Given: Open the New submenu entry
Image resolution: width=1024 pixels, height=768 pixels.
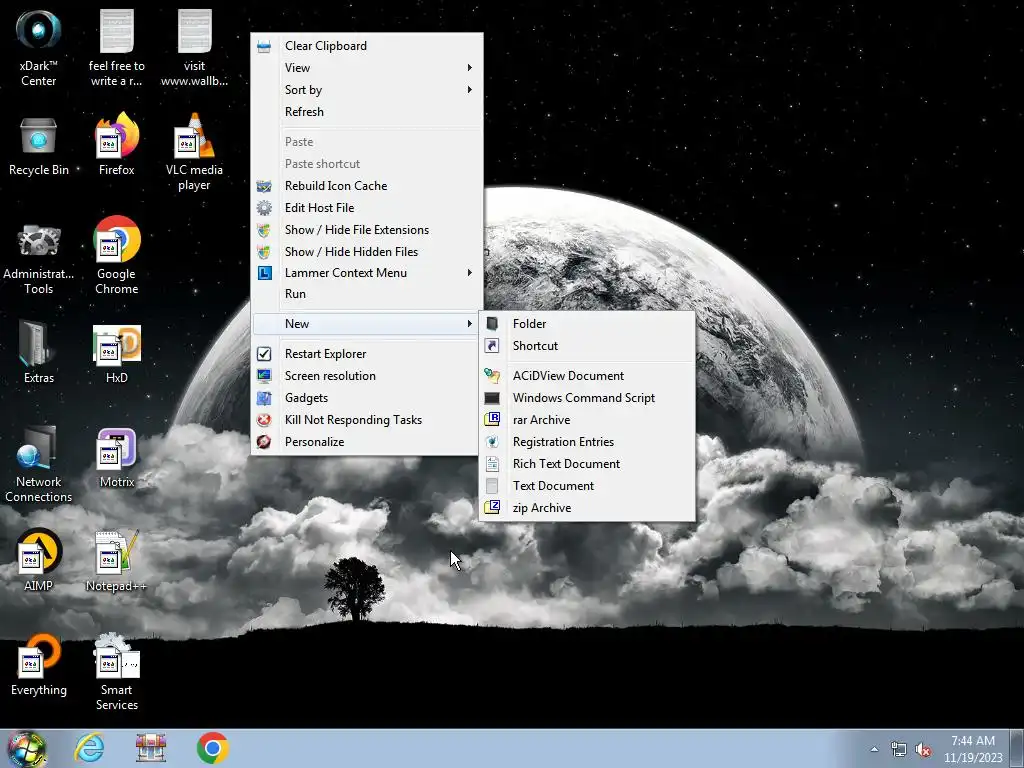Looking at the screenshot, I should click(x=366, y=324).
